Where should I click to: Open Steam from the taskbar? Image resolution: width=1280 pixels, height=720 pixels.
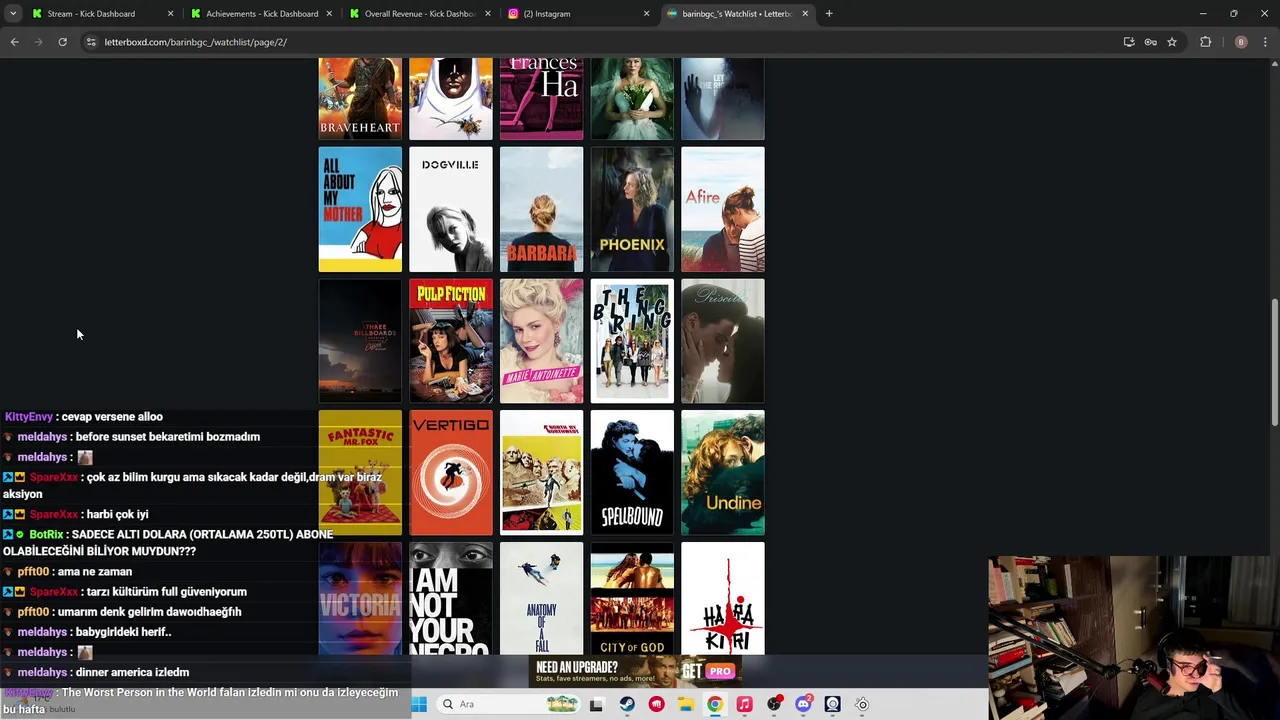[x=627, y=704]
